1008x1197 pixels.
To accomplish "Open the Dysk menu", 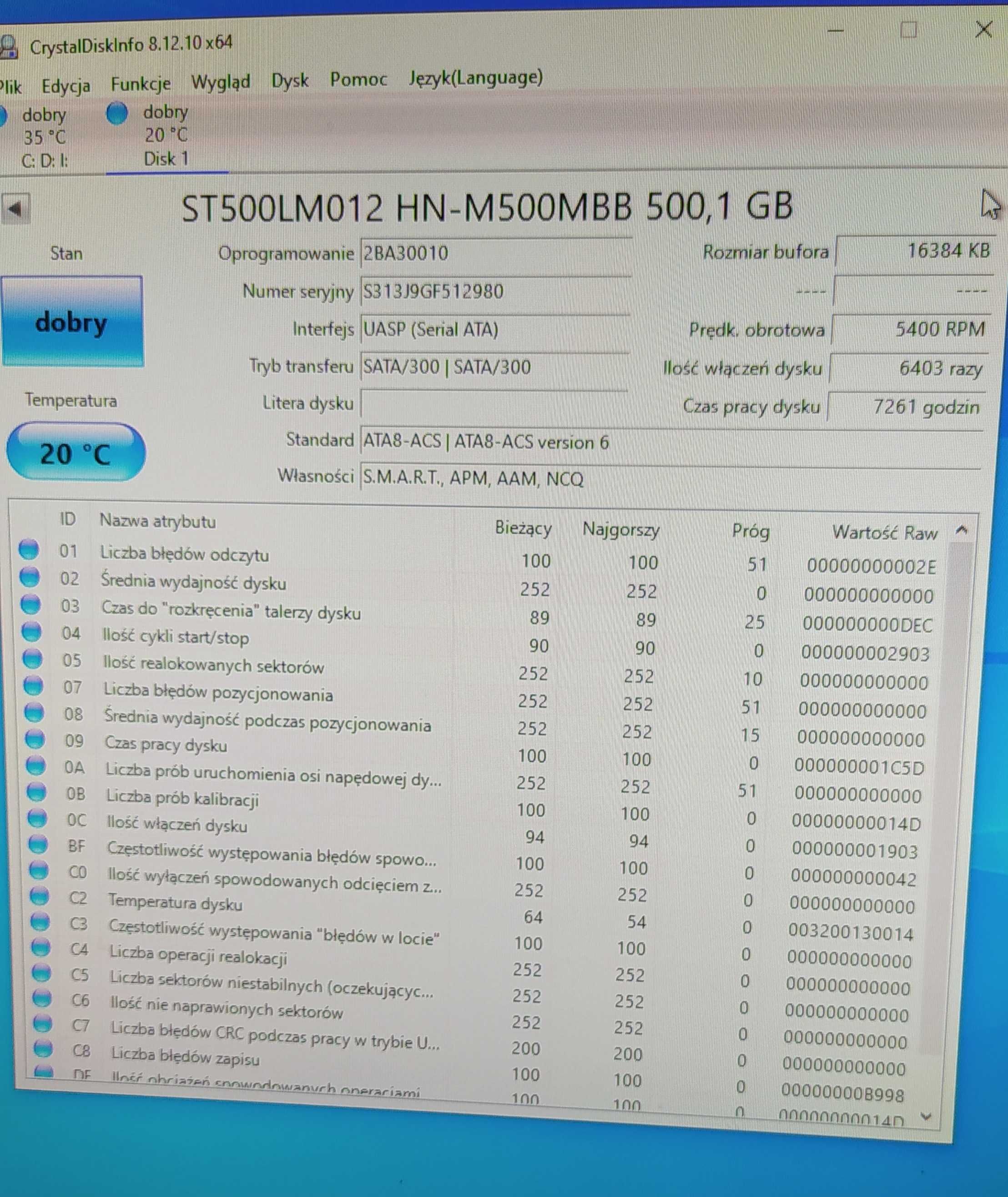I will pos(290,80).
